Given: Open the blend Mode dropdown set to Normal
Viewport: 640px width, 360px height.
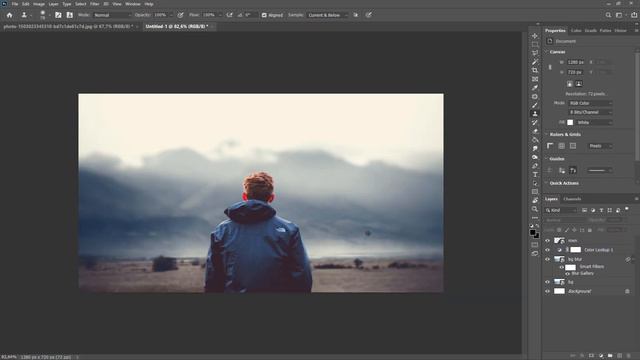Looking at the screenshot, I should [112, 15].
